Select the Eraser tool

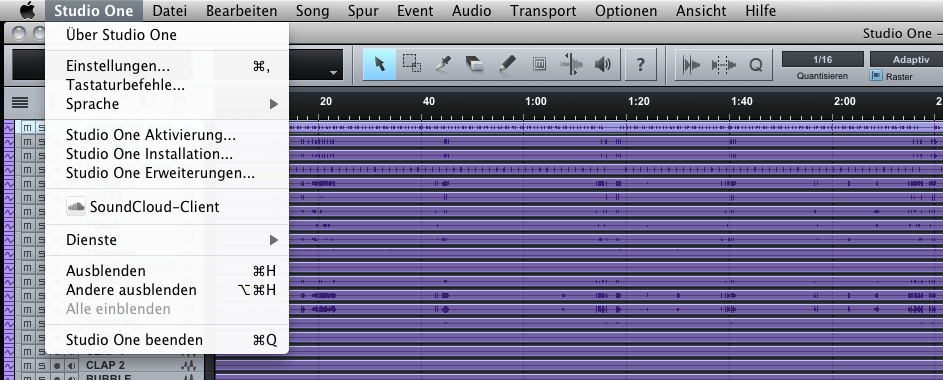pos(475,64)
